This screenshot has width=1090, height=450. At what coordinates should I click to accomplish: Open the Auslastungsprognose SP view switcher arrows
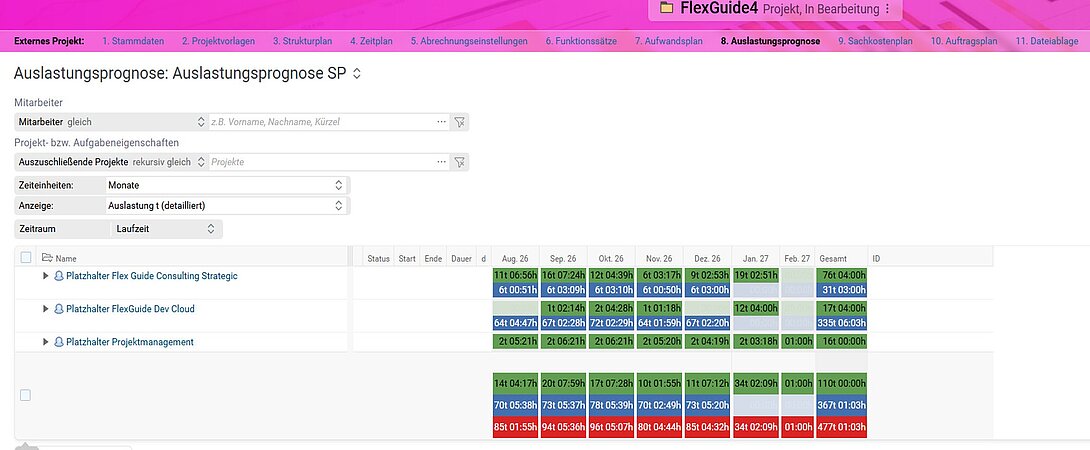click(x=357, y=73)
